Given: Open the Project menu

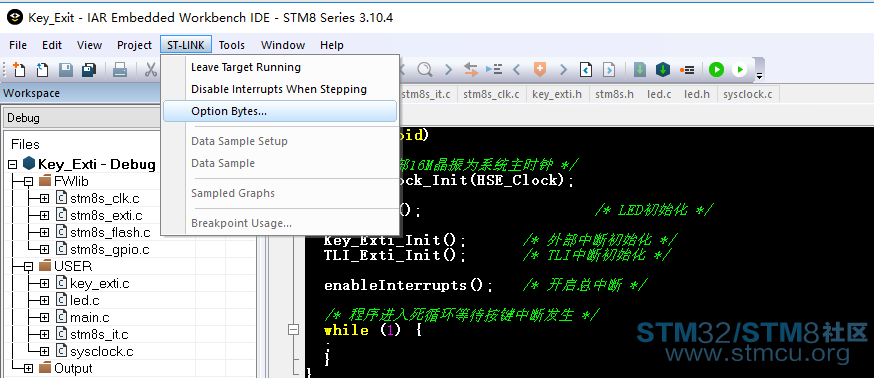Looking at the screenshot, I should [x=134, y=45].
